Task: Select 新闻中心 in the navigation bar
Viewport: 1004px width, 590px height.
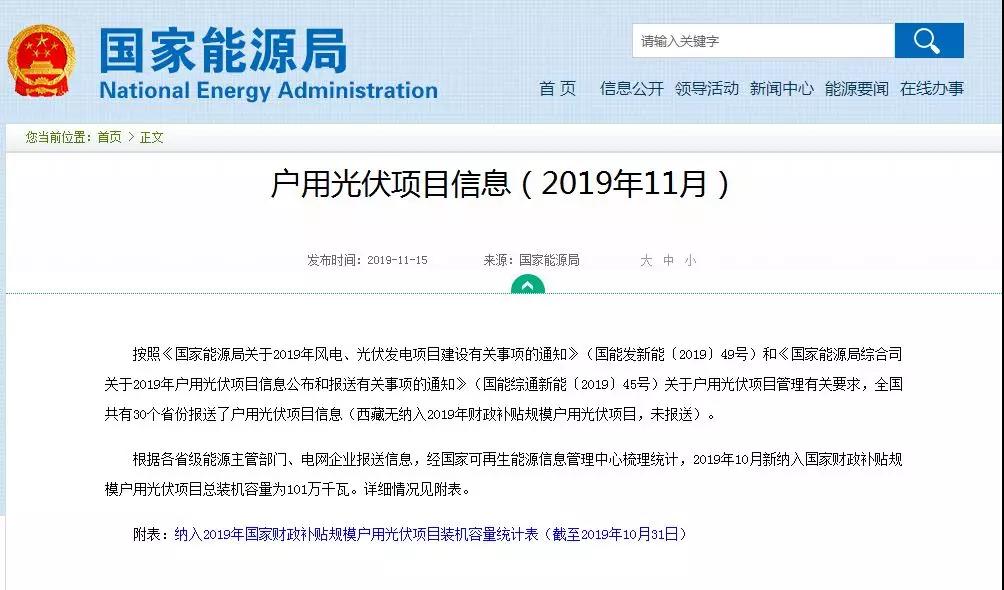Action: [x=781, y=88]
